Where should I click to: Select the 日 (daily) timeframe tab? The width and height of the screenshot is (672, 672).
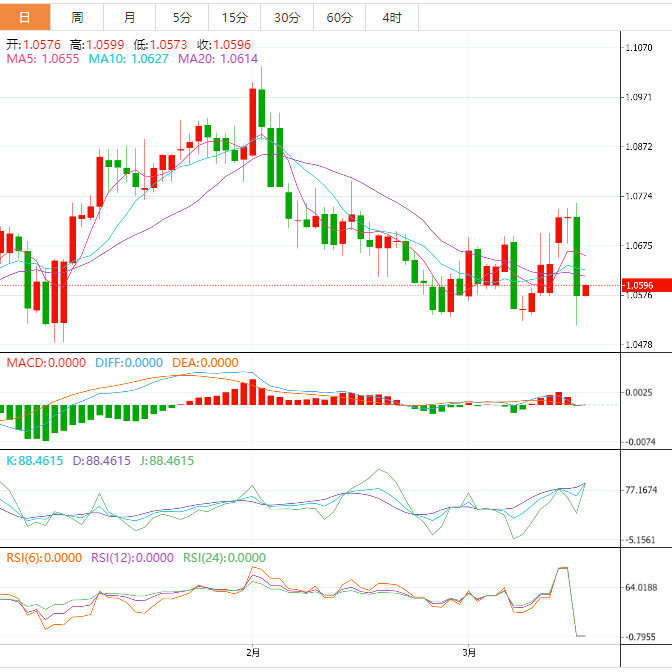point(25,17)
